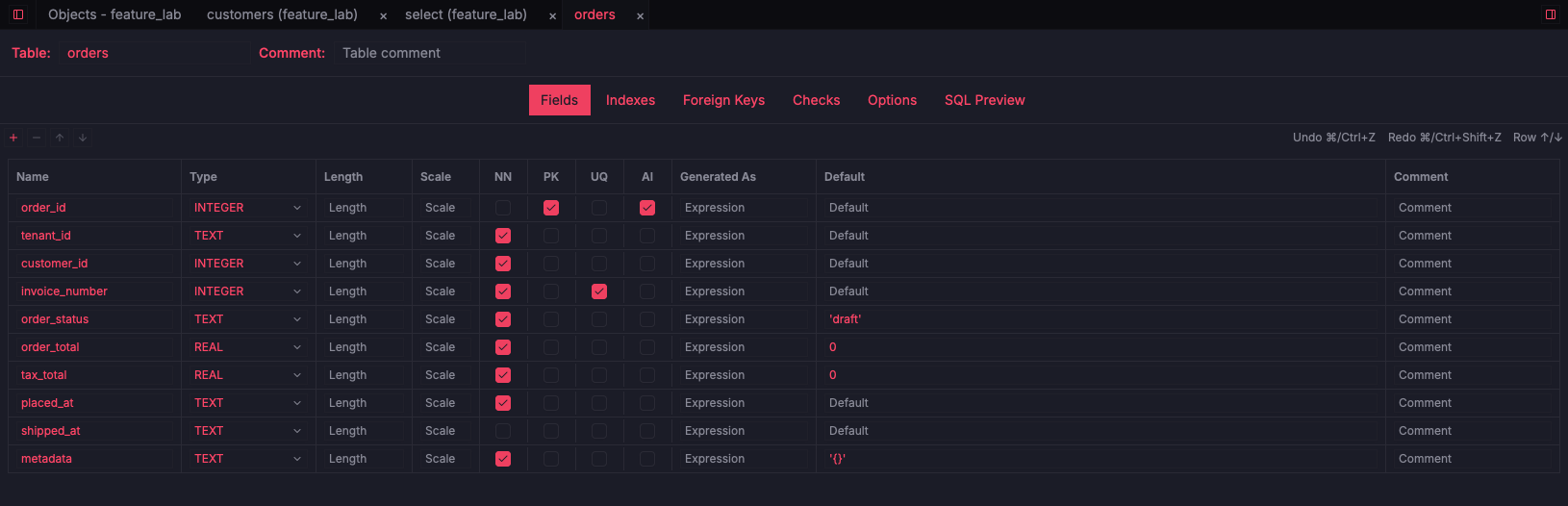The image size is (1568, 506).
Task: Remove selected field with minus icon
Action: [37, 138]
